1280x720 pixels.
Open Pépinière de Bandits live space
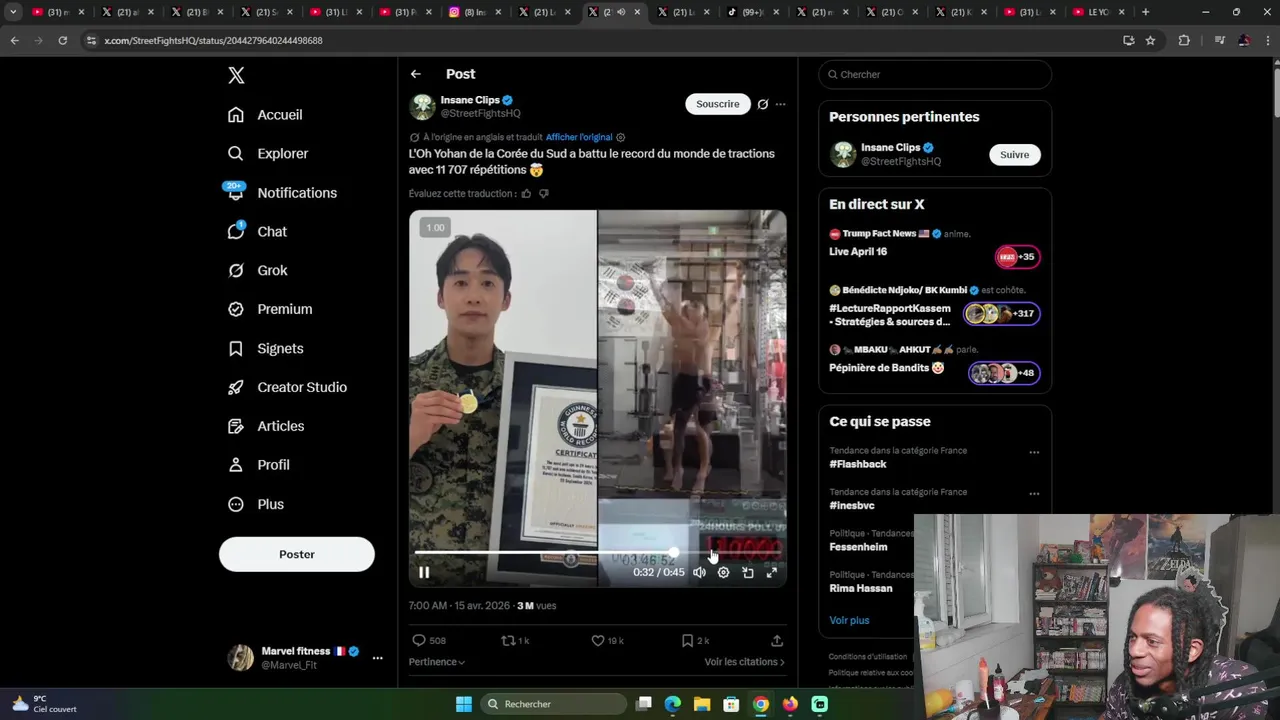935,362
